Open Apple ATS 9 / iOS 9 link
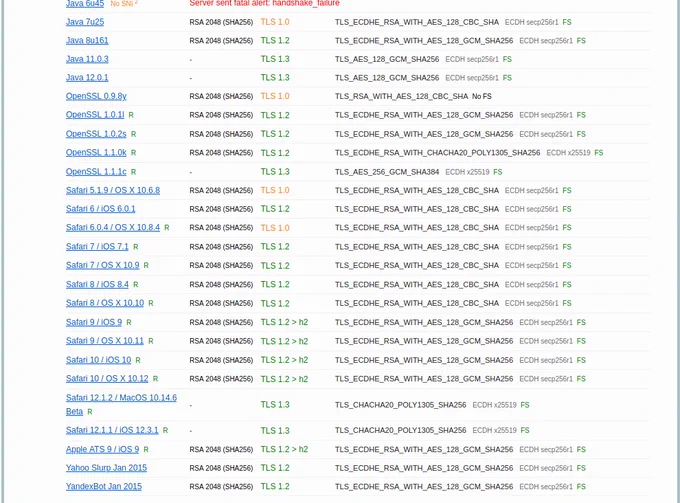Screen dimensions: 680x503 tap(102, 449)
